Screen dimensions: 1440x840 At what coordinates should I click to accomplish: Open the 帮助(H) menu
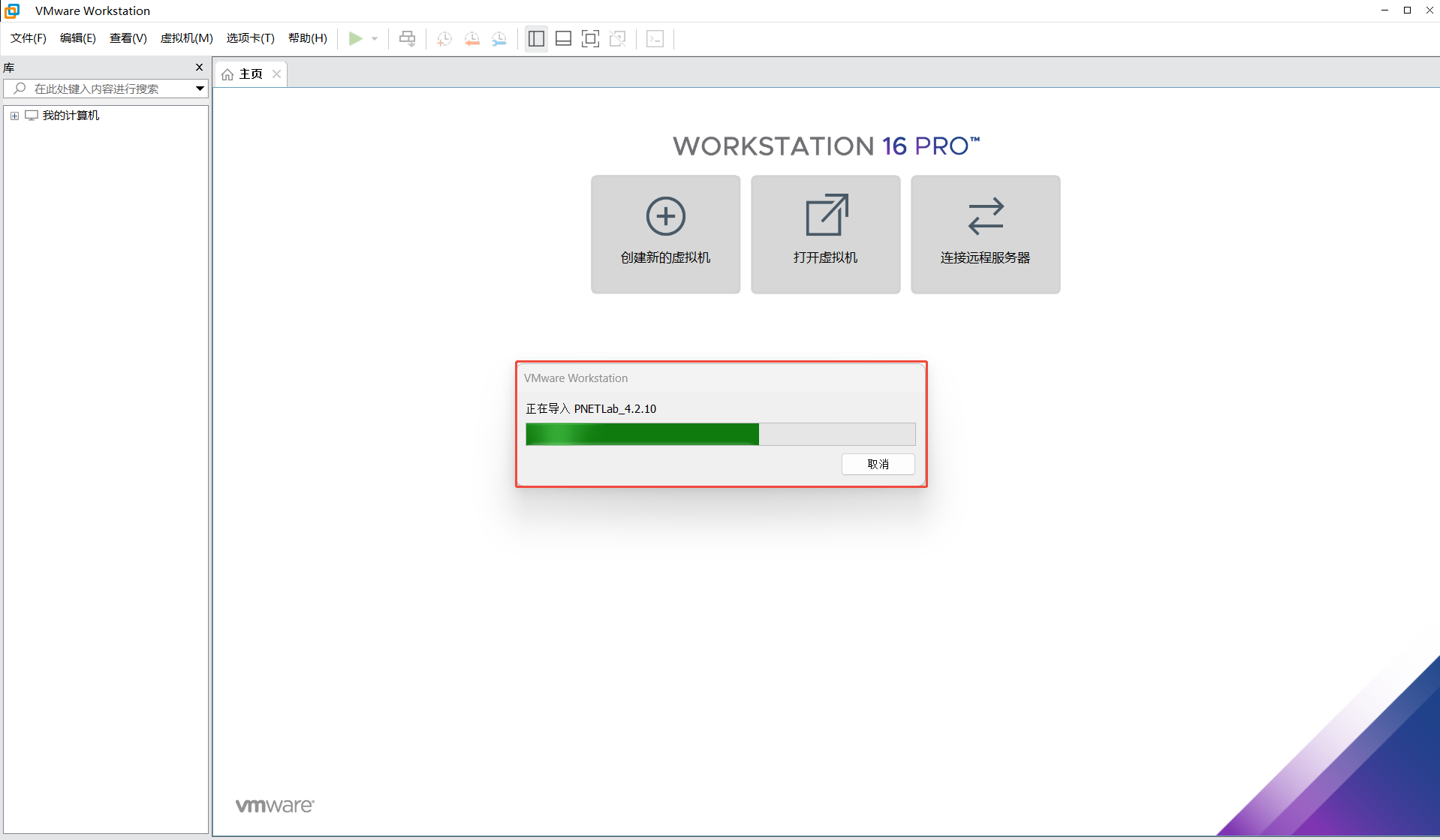[308, 38]
